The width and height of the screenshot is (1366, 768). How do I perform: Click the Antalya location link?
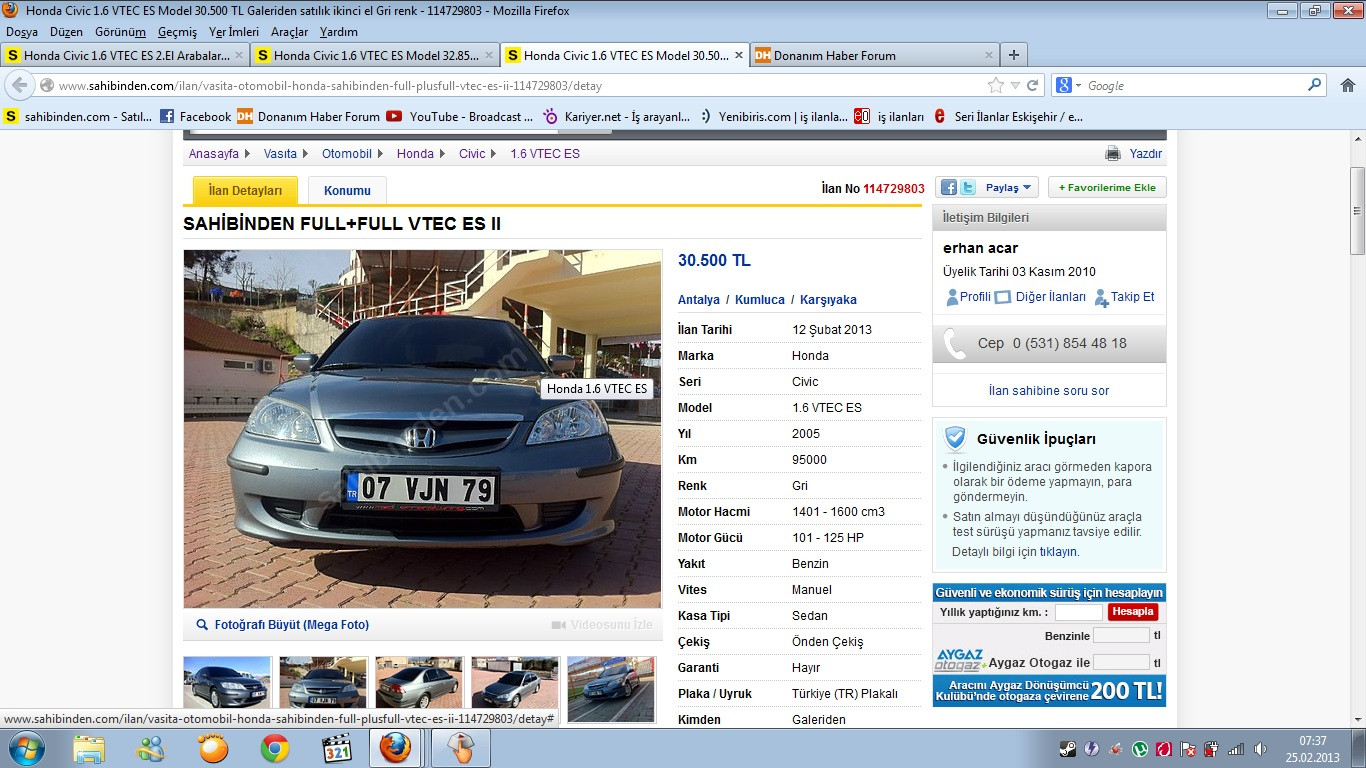(x=699, y=300)
